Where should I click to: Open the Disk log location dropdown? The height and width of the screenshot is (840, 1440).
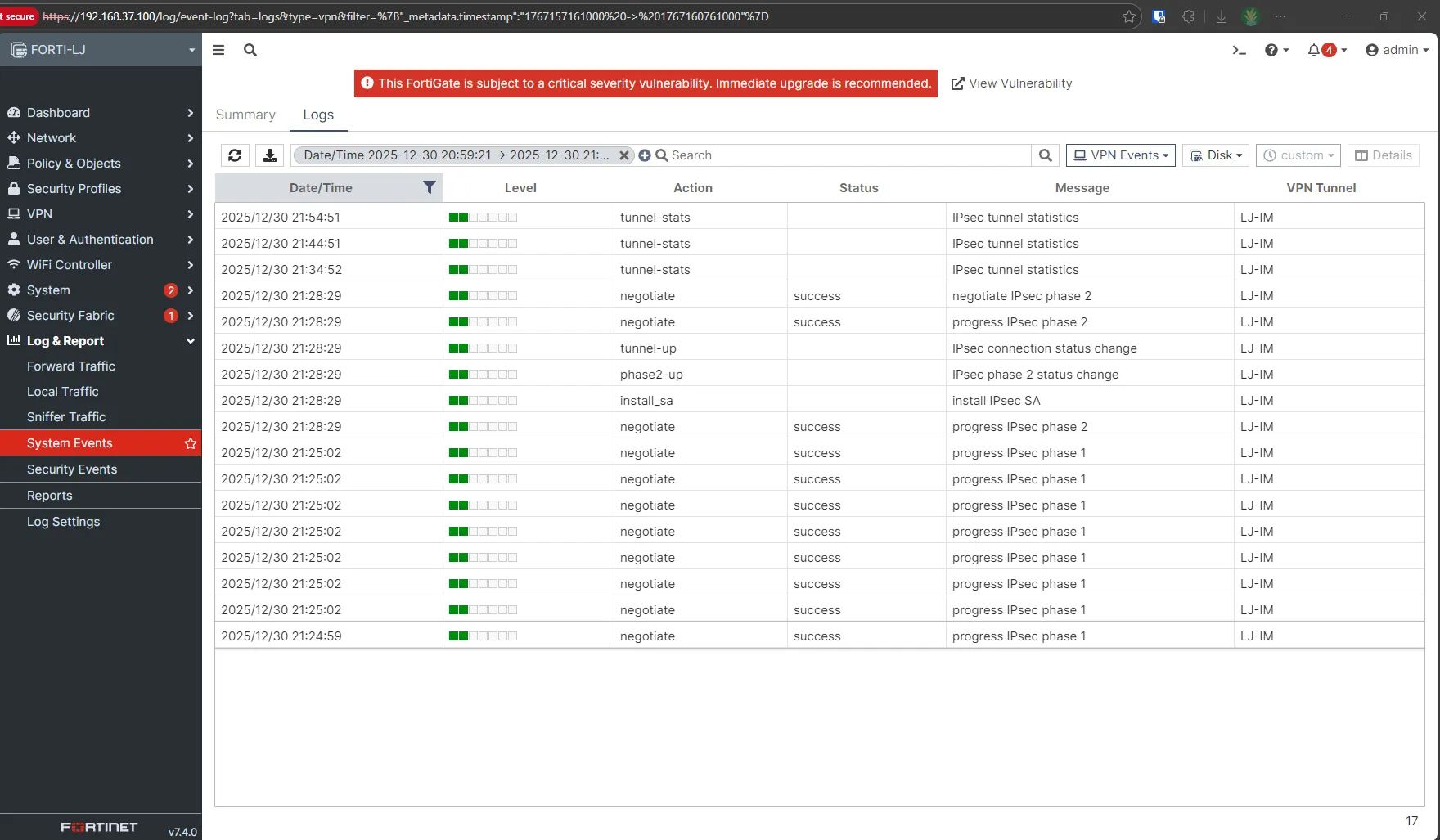[x=1215, y=155]
